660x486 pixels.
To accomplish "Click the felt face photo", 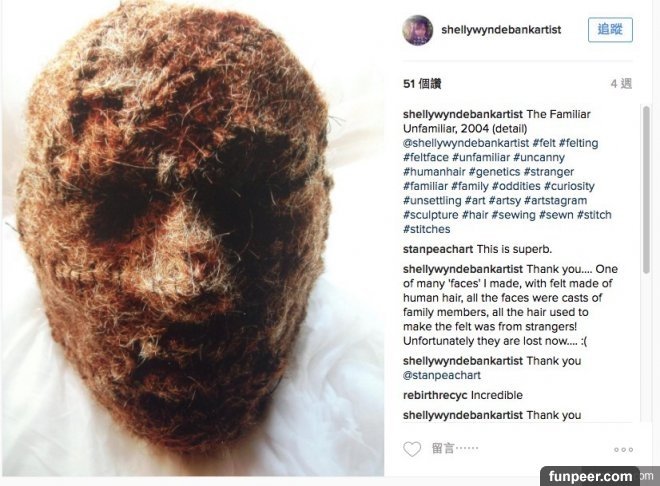I will 193,238.
